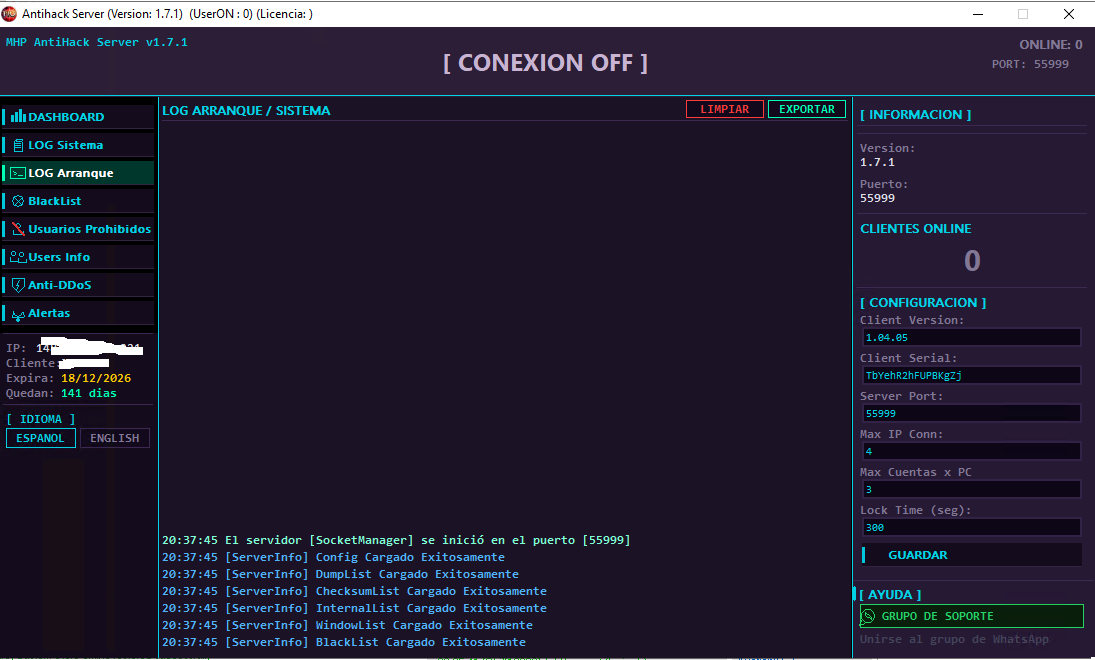The width and height of the screenshot is (1095, 660).
Task: Click the Server Port input field
Action: point(971,413)
